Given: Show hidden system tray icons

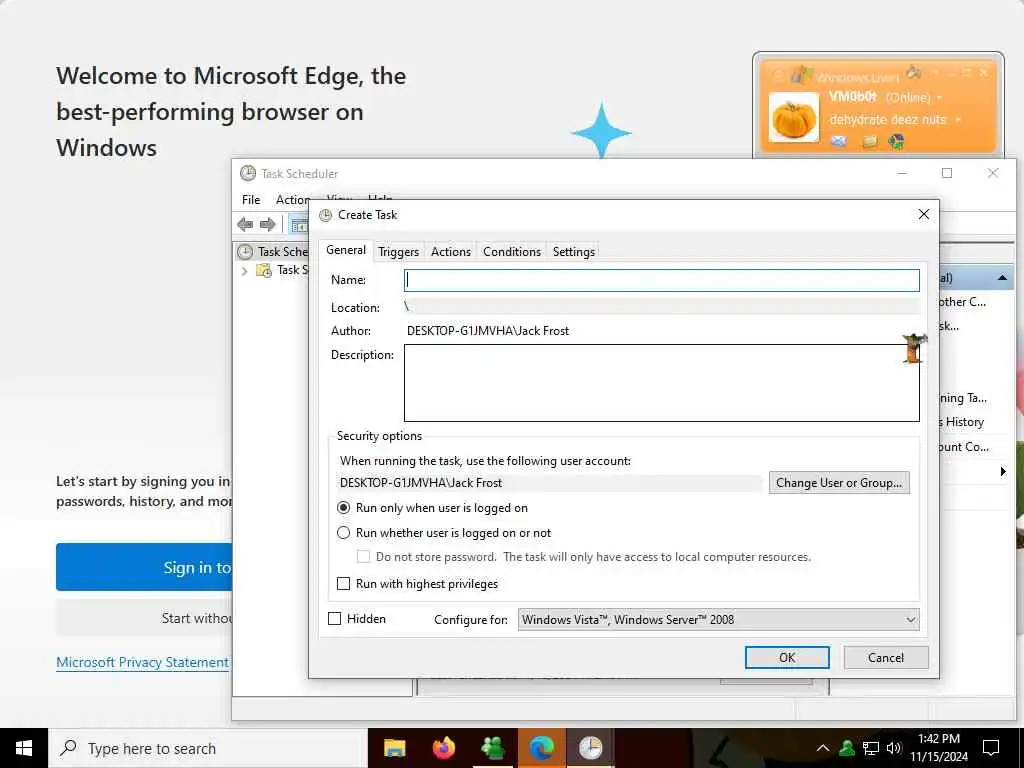Looking at the screenshot, I should (823, 748).
